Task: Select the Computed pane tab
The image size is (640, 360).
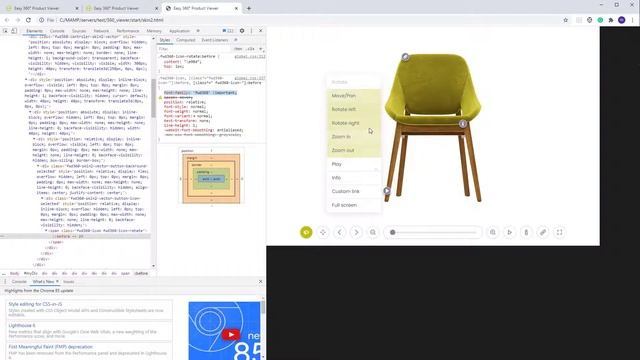Action: click(x=186, y=40)
